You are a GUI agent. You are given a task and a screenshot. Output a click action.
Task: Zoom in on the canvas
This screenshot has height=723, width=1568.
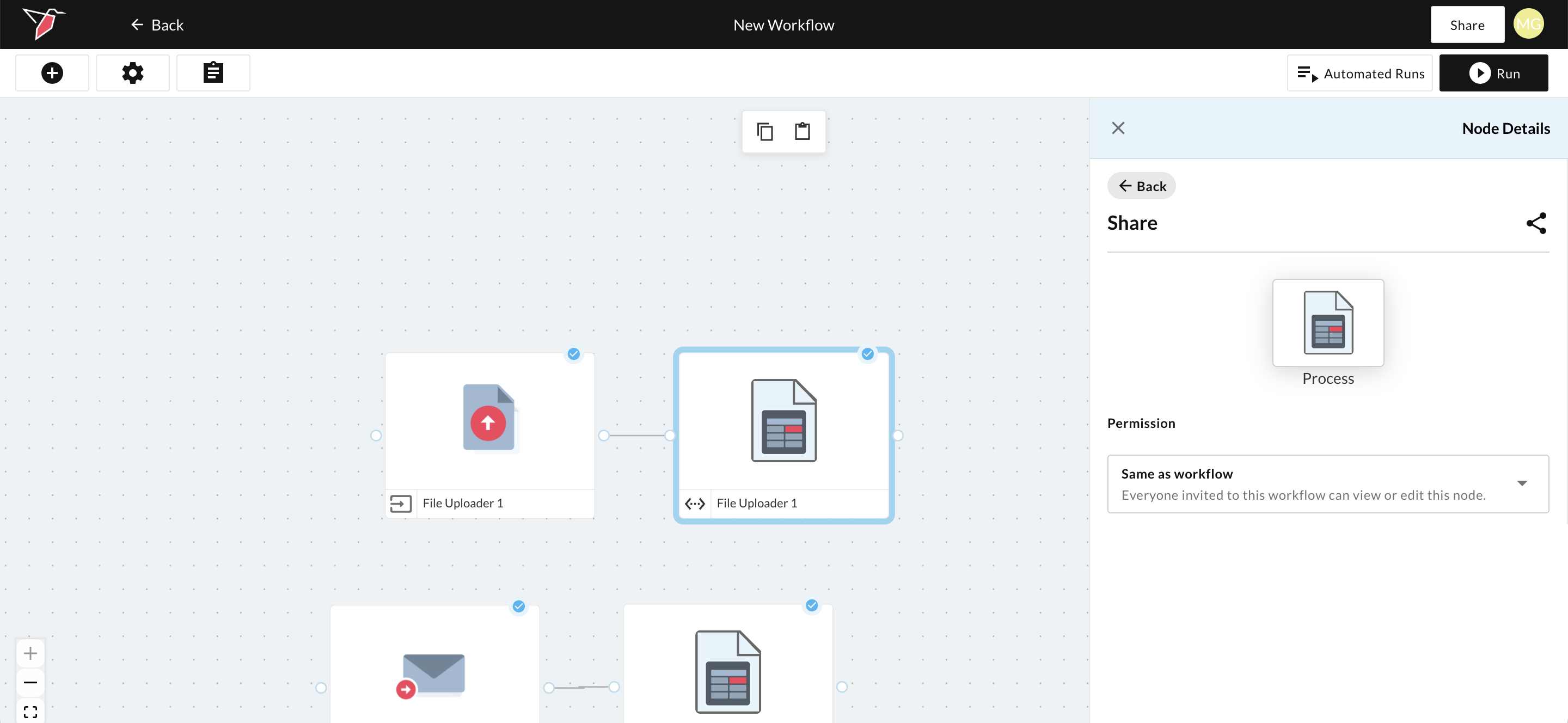click(30, 654)
